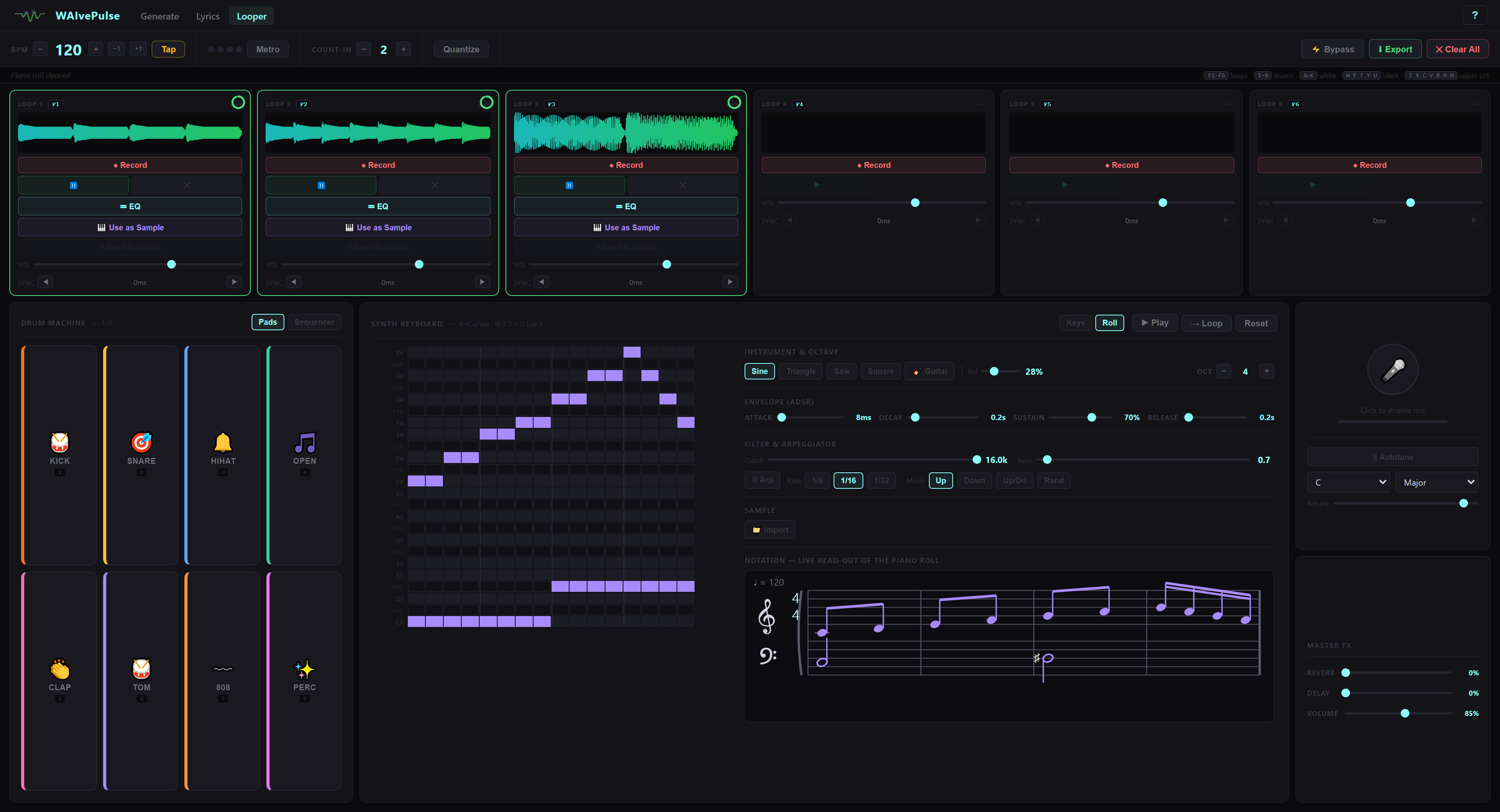Click microphone icon to enable mic
Screen dimensions: 1500x812
1392,370
